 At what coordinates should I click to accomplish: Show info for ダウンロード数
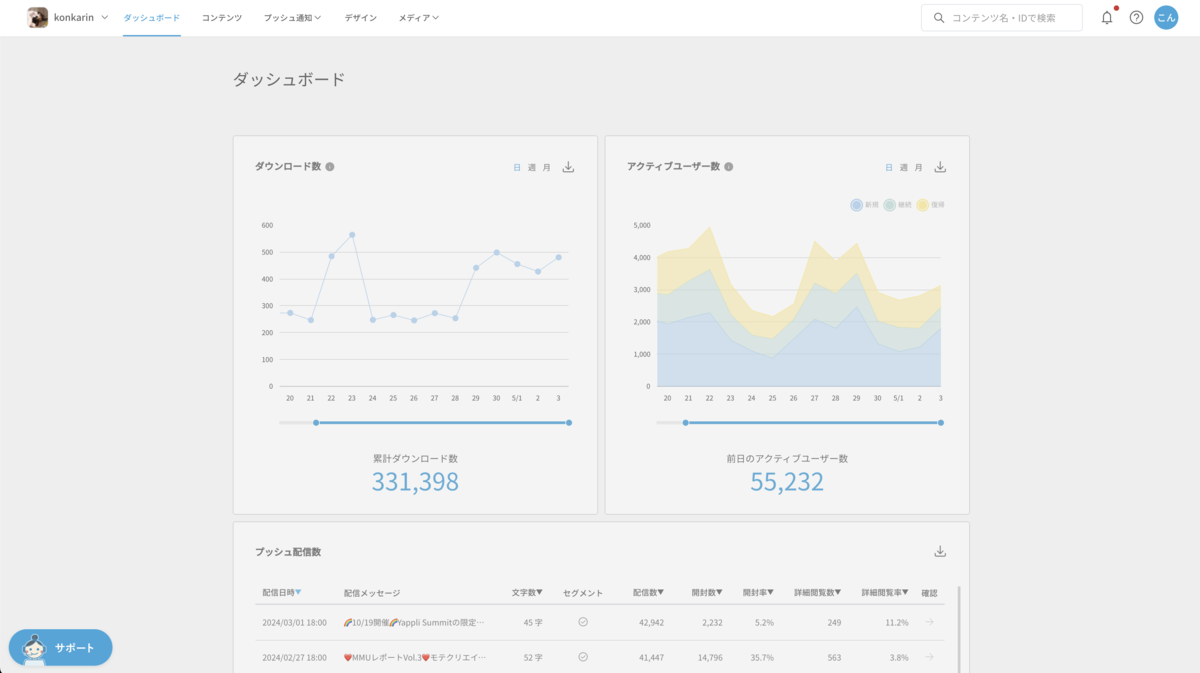[330, 167]
